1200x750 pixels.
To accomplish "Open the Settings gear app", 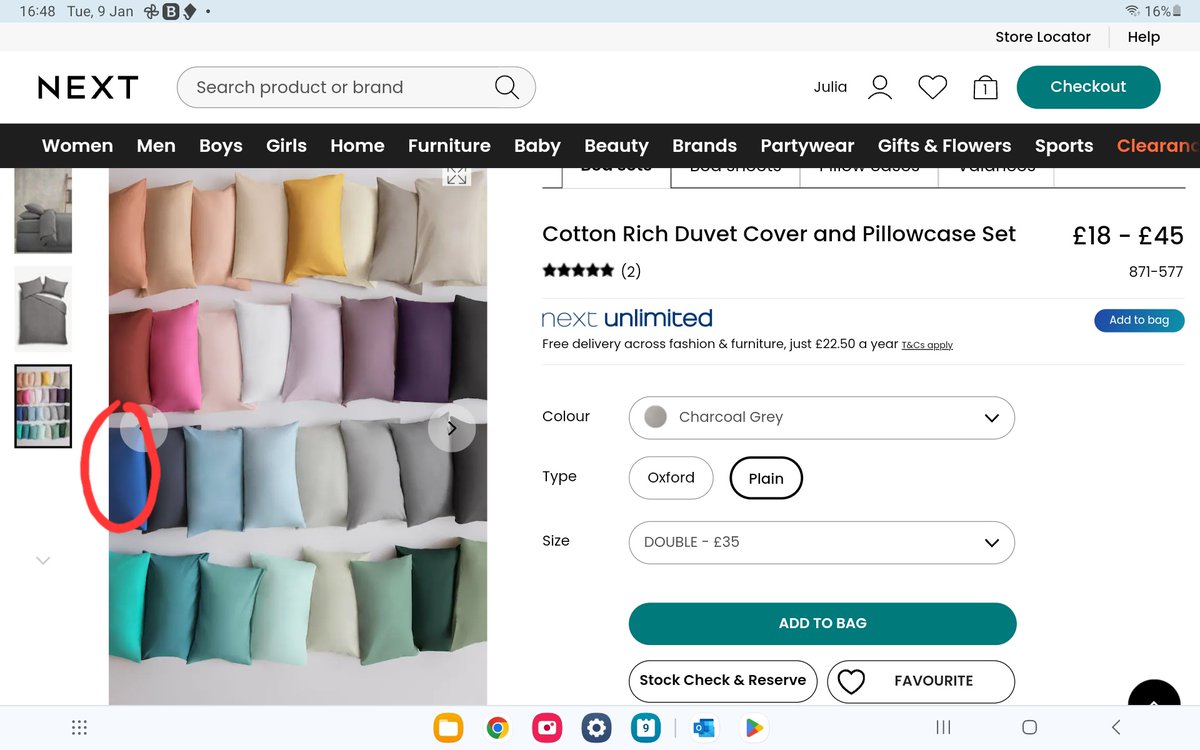I will [597, 727].
